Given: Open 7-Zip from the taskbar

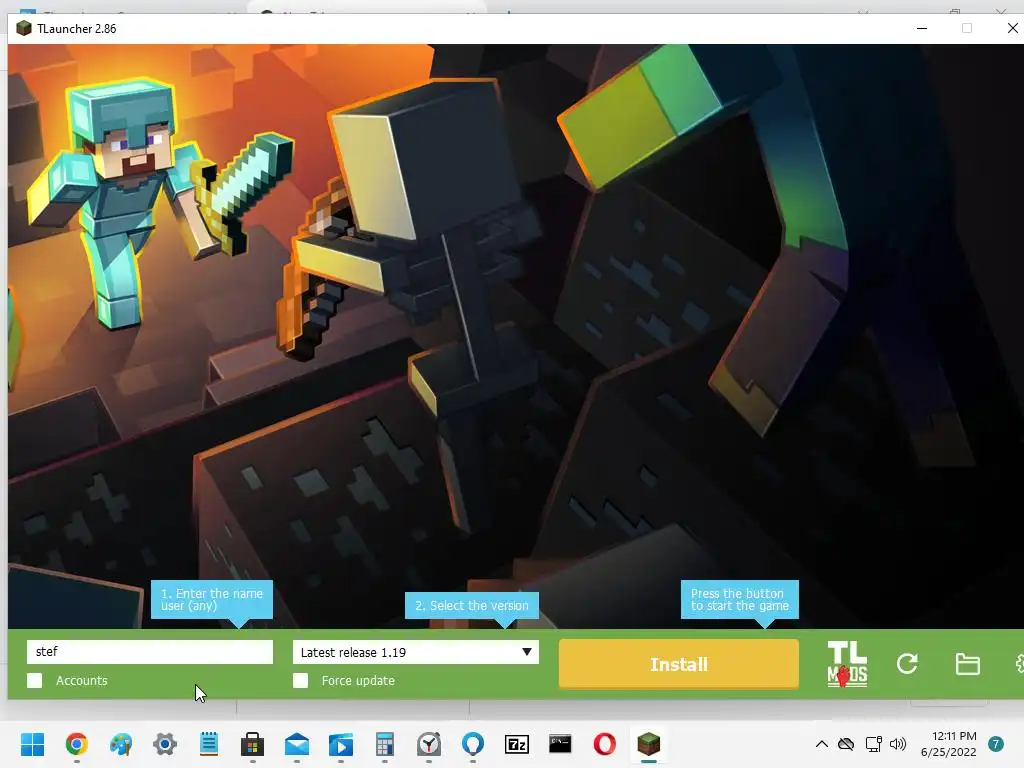Looking at the screenshot, I should coord(517,744).
